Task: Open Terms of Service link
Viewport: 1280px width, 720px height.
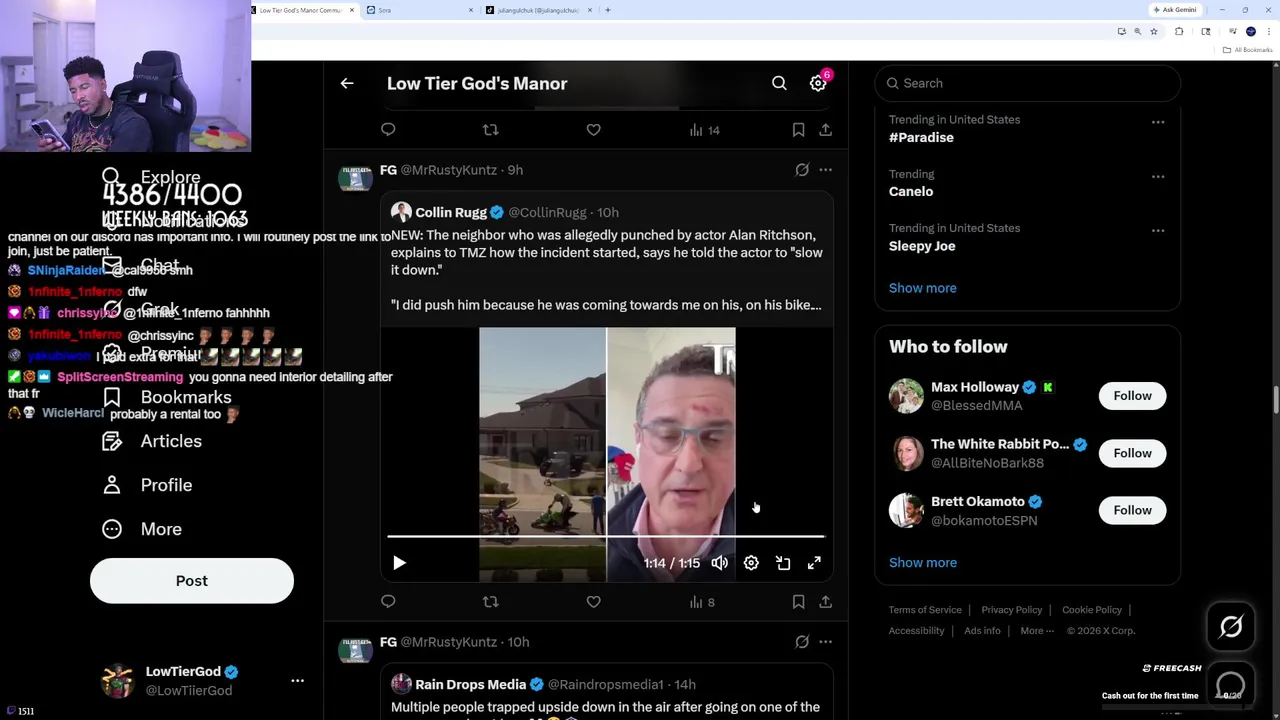Action: (x=925, y=610)
